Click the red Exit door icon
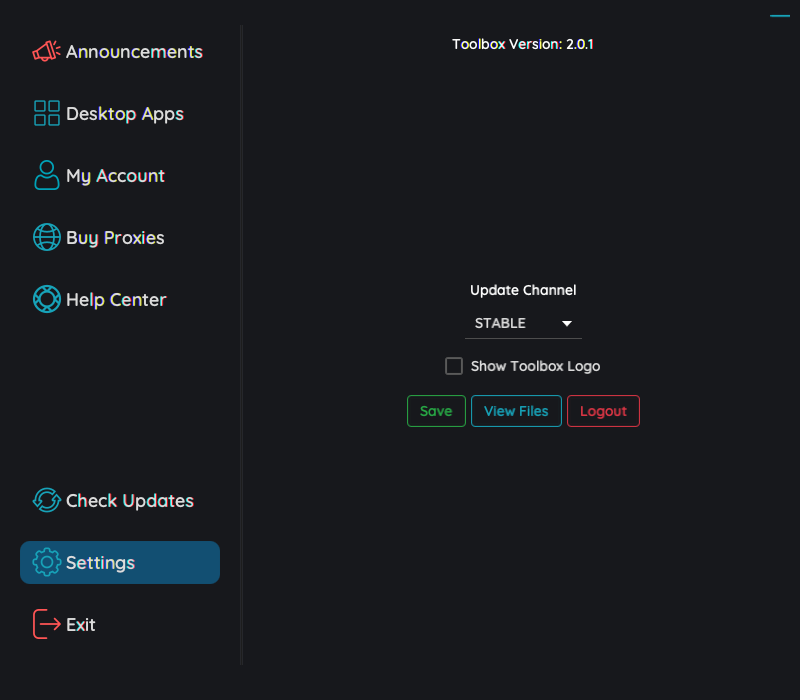 click(46, 625)
